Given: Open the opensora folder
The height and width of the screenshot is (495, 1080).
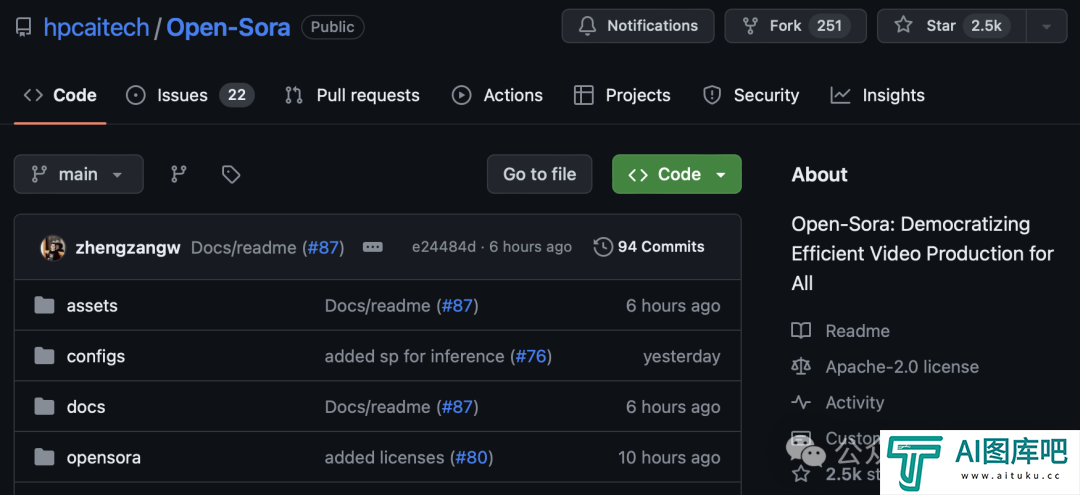Looking at the screenshot, I should [x=103, y=458].
